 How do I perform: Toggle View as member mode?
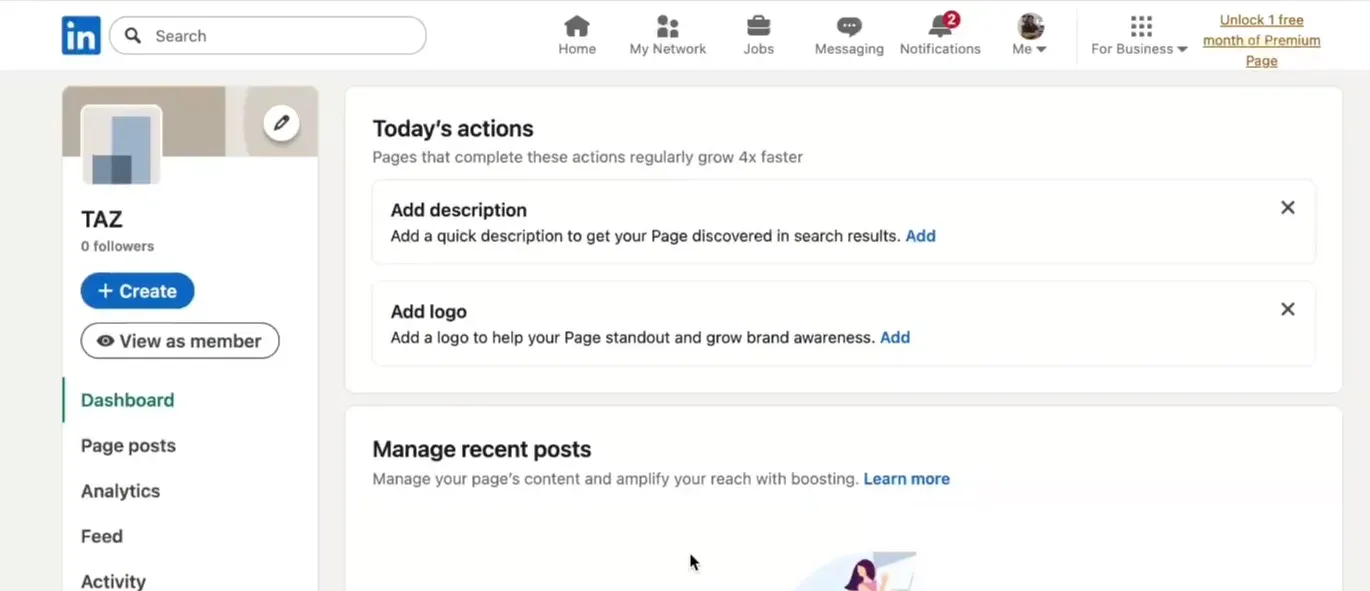(x=180, y=341)
